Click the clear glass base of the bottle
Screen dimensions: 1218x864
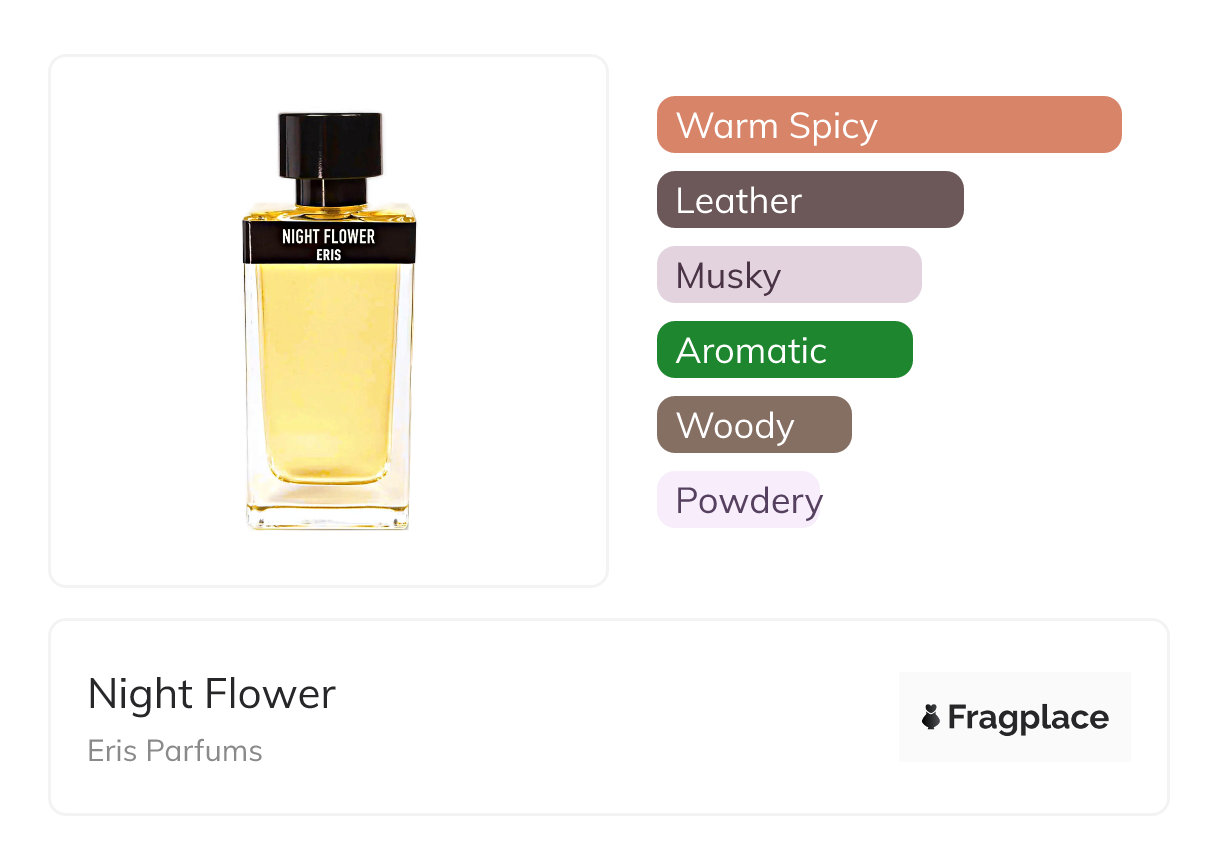(328, 505)
